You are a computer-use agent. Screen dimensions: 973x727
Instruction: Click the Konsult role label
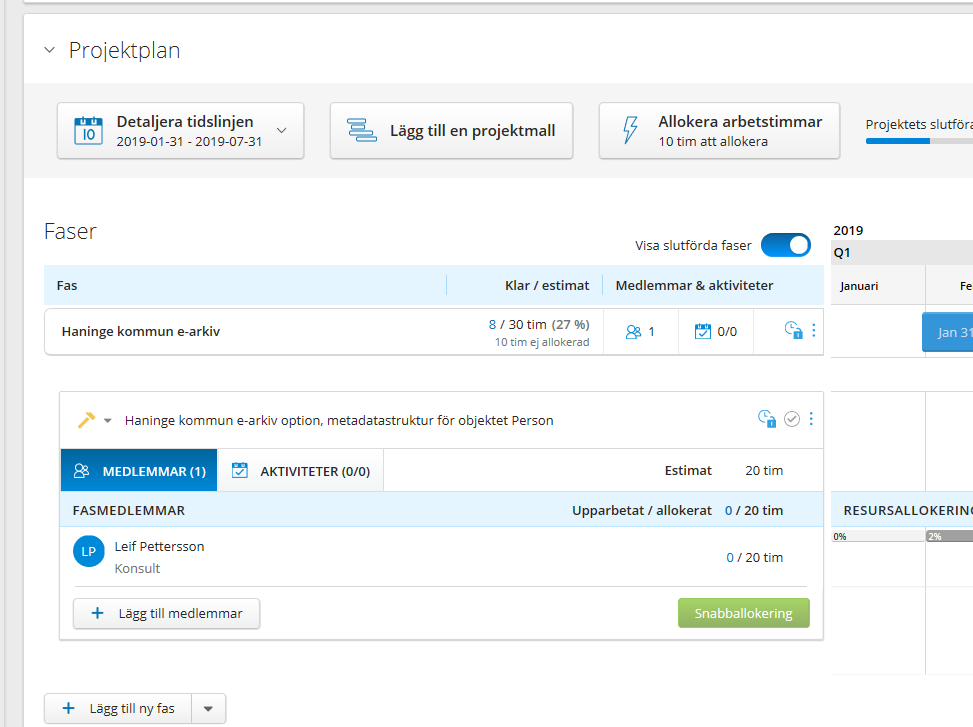(137, 568)
